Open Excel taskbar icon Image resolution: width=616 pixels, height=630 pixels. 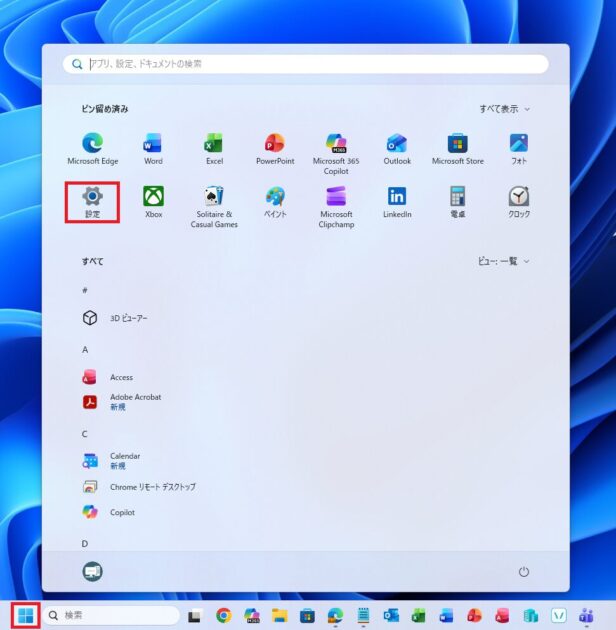click(x=419, y=615)
